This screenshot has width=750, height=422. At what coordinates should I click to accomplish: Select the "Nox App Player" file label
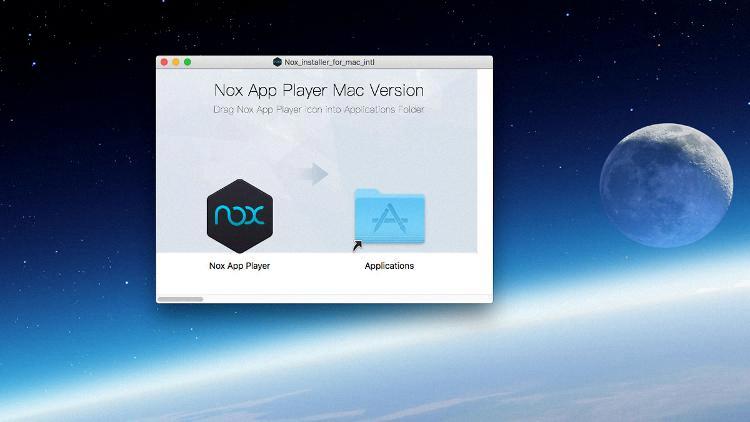[x=240, y=266]
